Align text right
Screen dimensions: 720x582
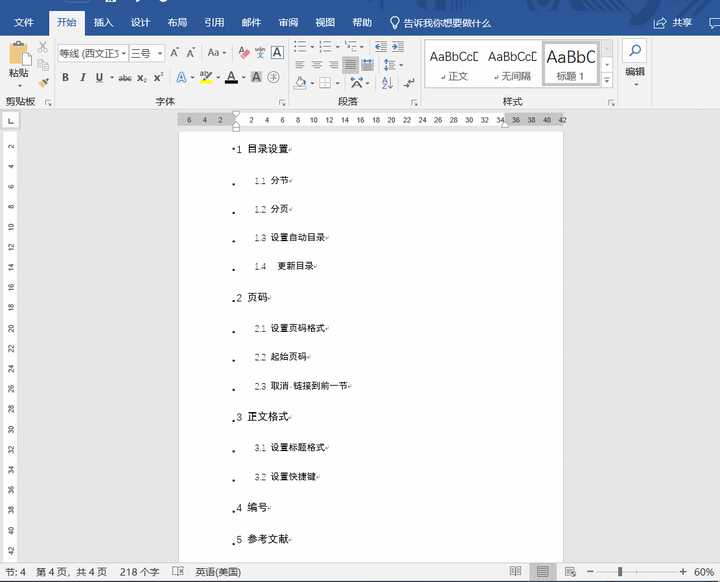(x=333, y=65)
